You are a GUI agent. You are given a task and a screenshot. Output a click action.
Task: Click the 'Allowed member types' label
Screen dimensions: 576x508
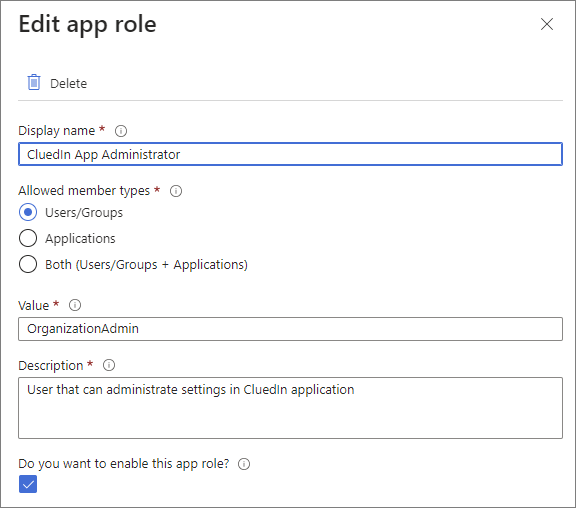(84, 191)
